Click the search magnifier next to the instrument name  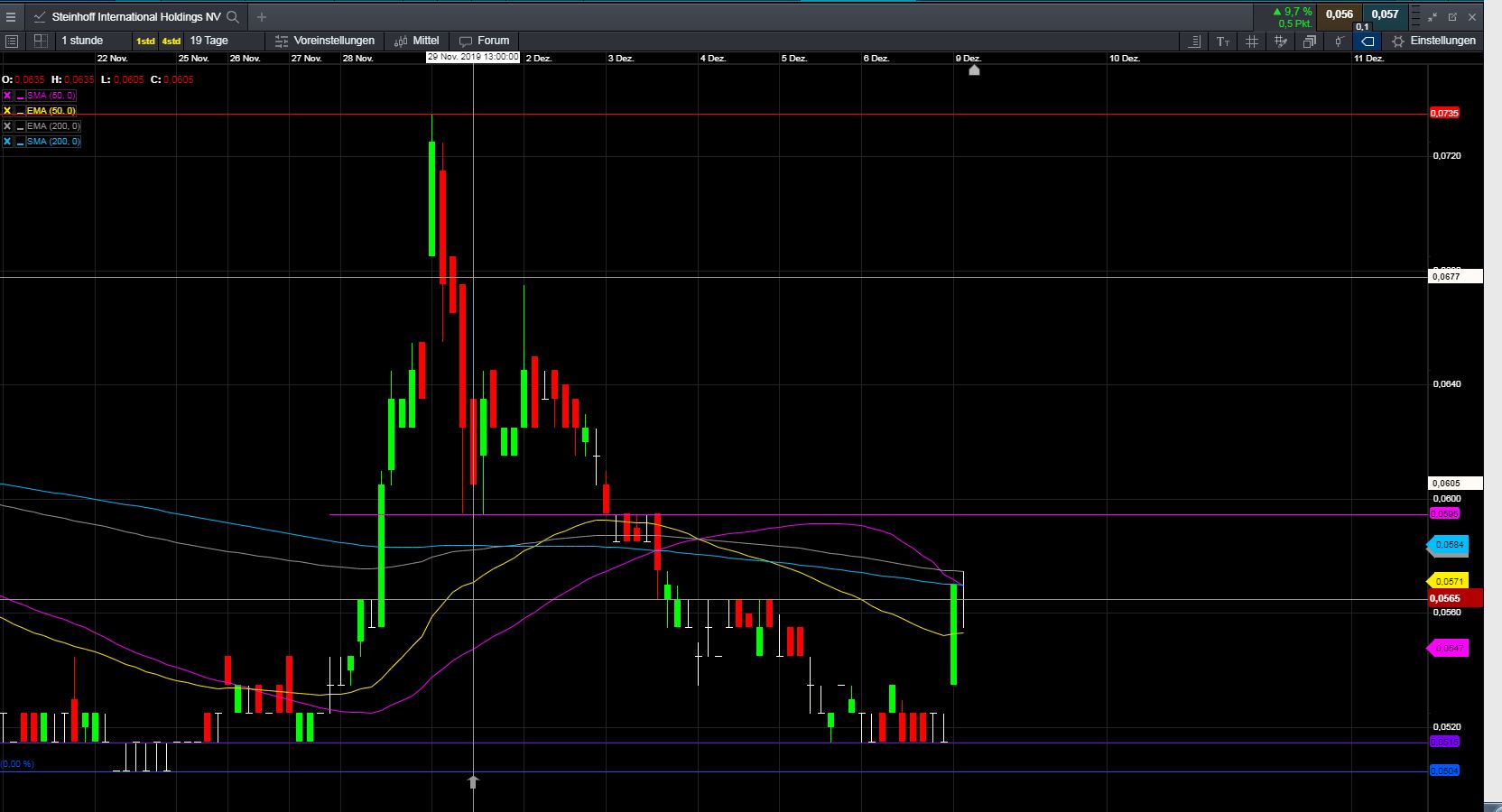pyautogui.click(x=232, y=16)
